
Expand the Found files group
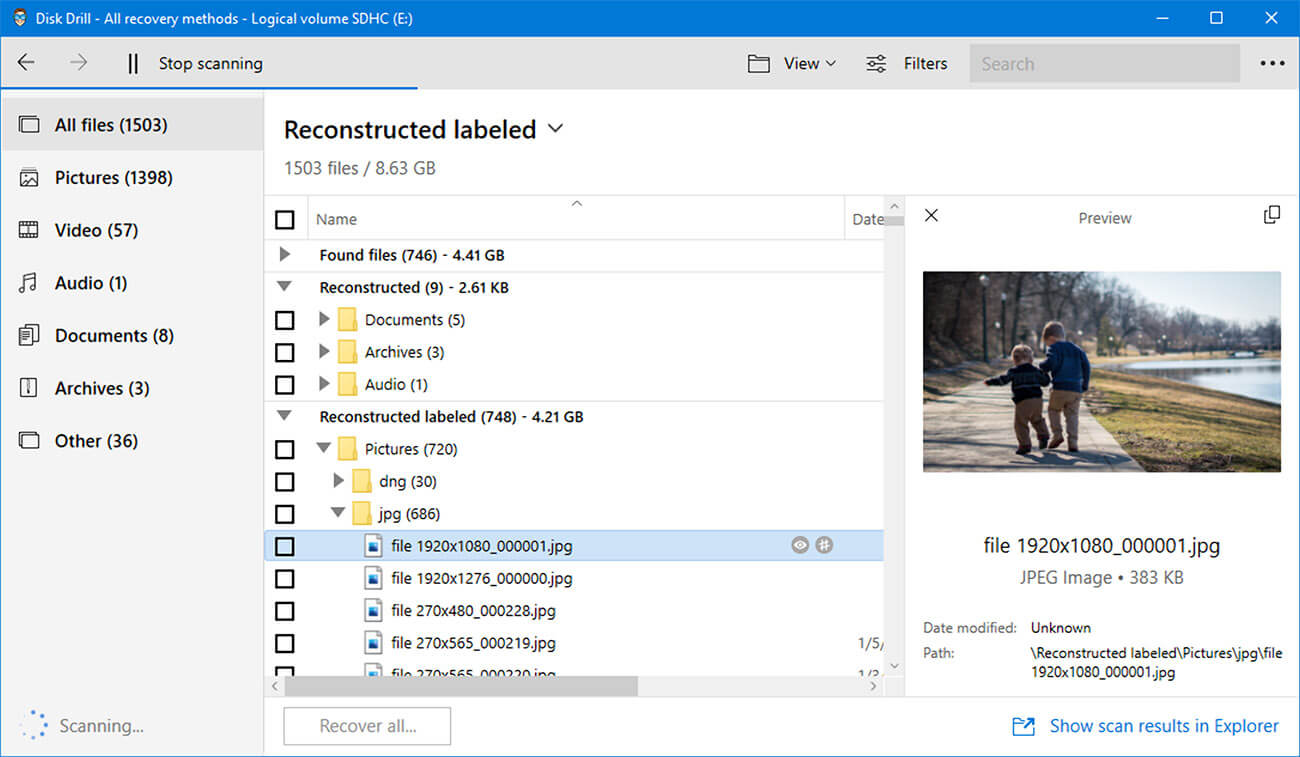(285, 255)
